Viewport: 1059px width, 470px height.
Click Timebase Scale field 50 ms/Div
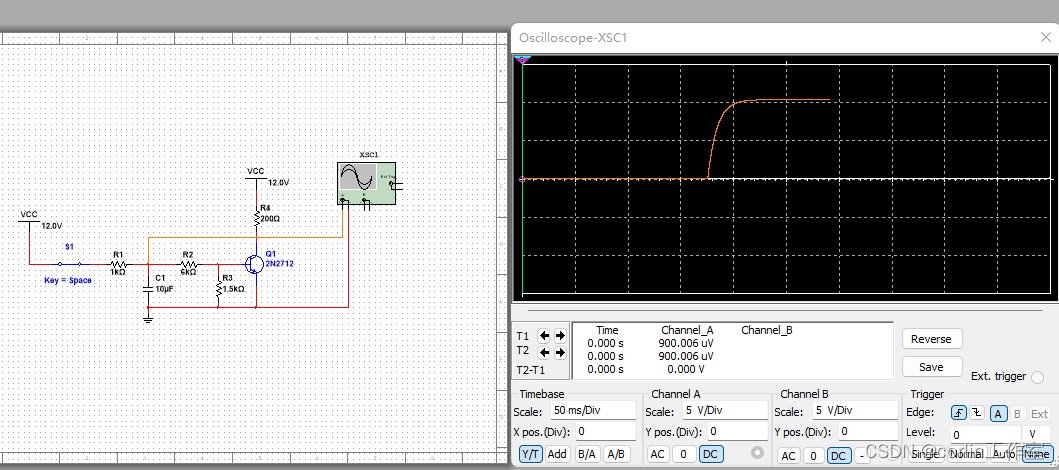(594, 410)
